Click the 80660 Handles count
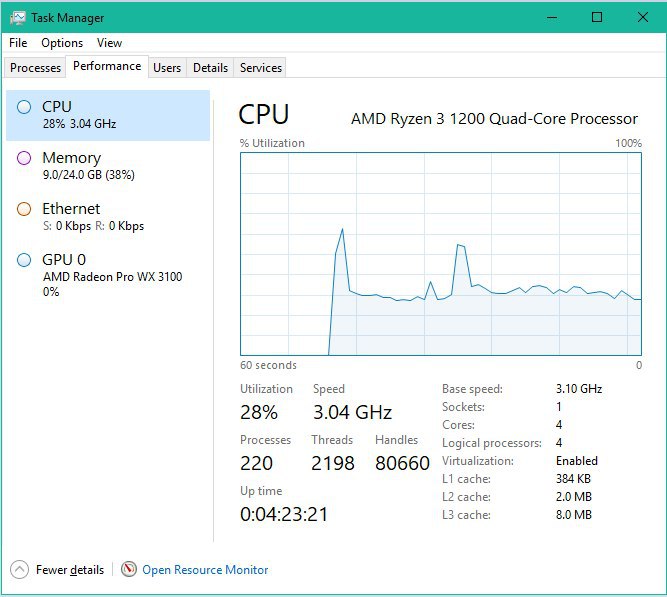This screenshot has height=597, width=667. click(402, 463)
